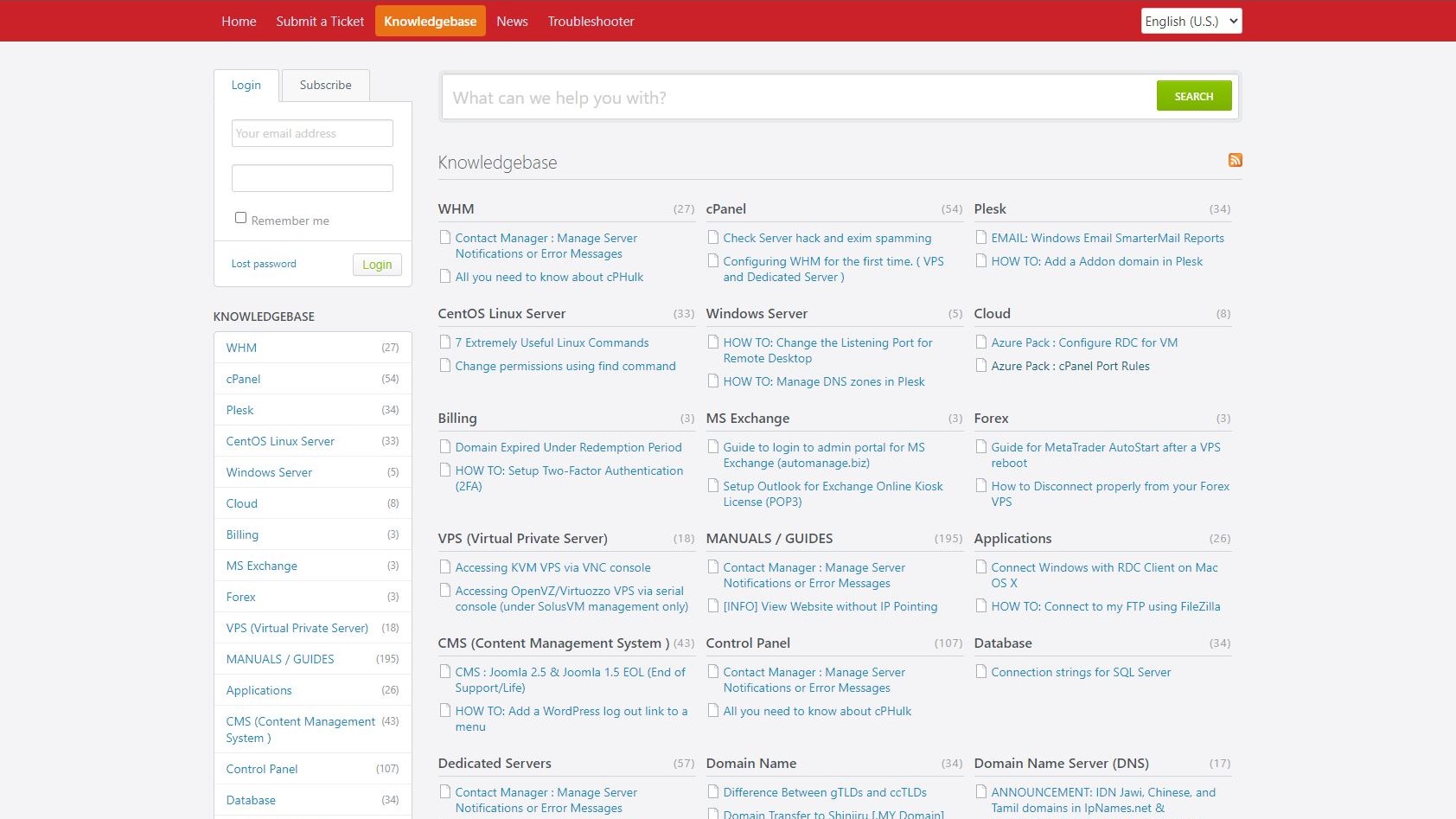Image resolution: width=1456 pixels, height=819 pixels.
Task: Click the green SEARCH button
Action: [1193, 96]
